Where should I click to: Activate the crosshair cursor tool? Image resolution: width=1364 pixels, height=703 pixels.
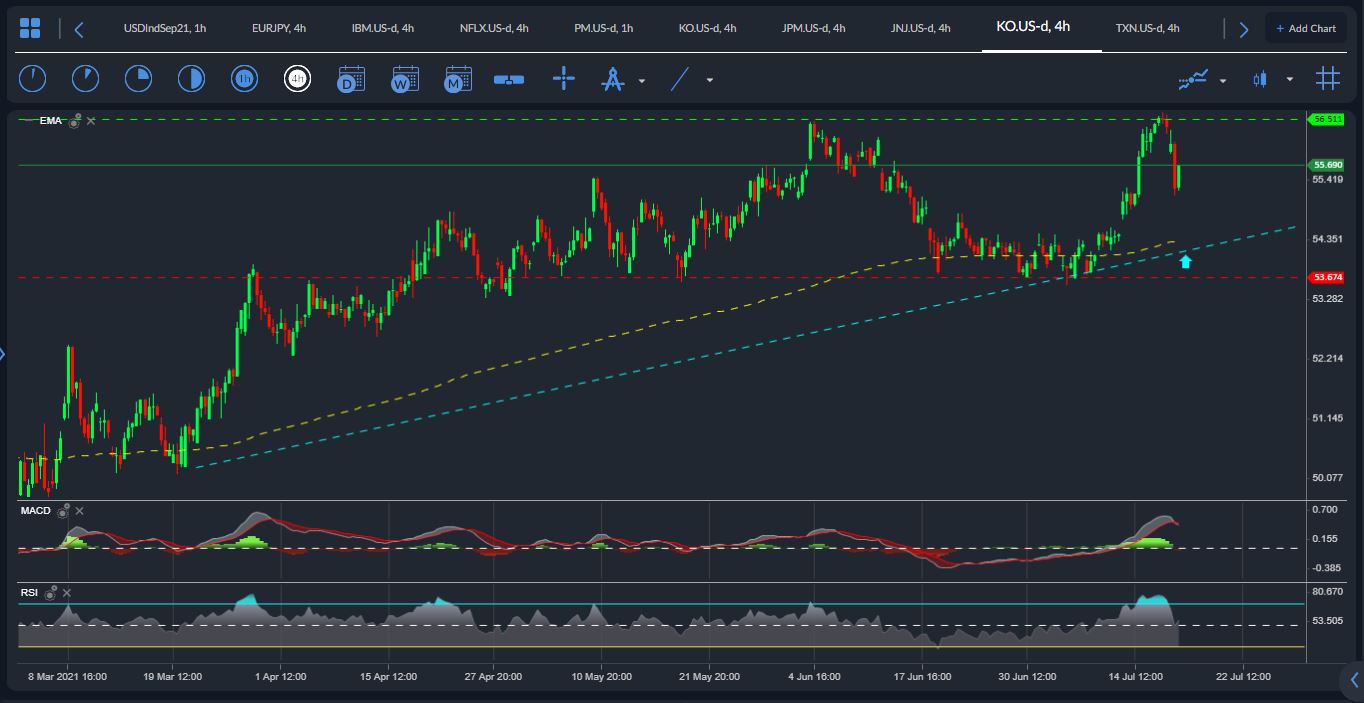click(564, 79)
